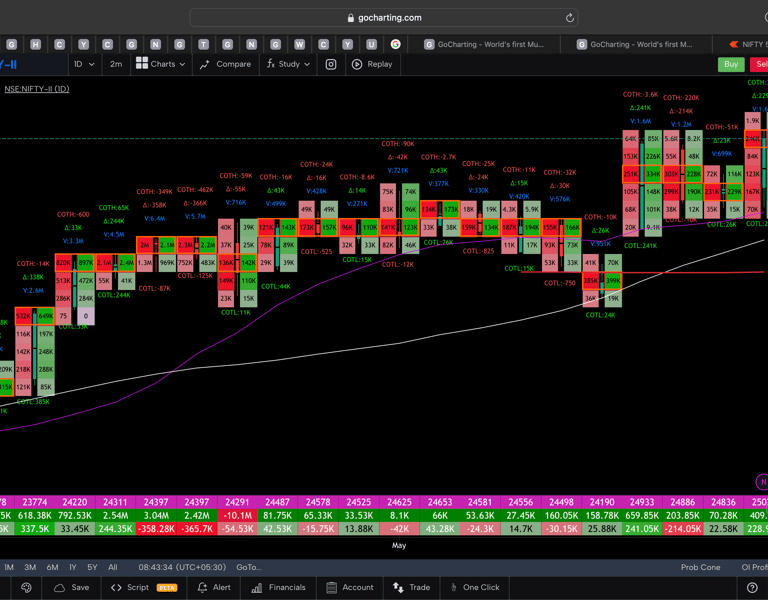The height and width of the screenshot is (600, 768).
Task: Click the -358.28K delta cell
Action: [x=156, y=528]
